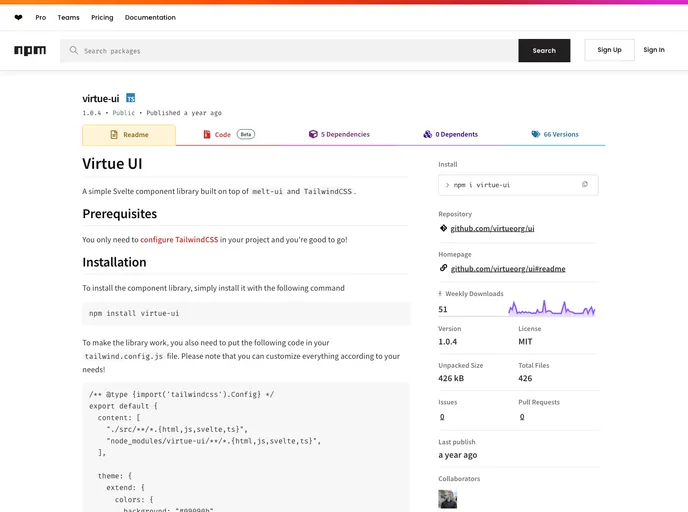The width and height of the screenshot is (688, 512).
Task: Click the Prerequisites heading
Action: point(120,214)
